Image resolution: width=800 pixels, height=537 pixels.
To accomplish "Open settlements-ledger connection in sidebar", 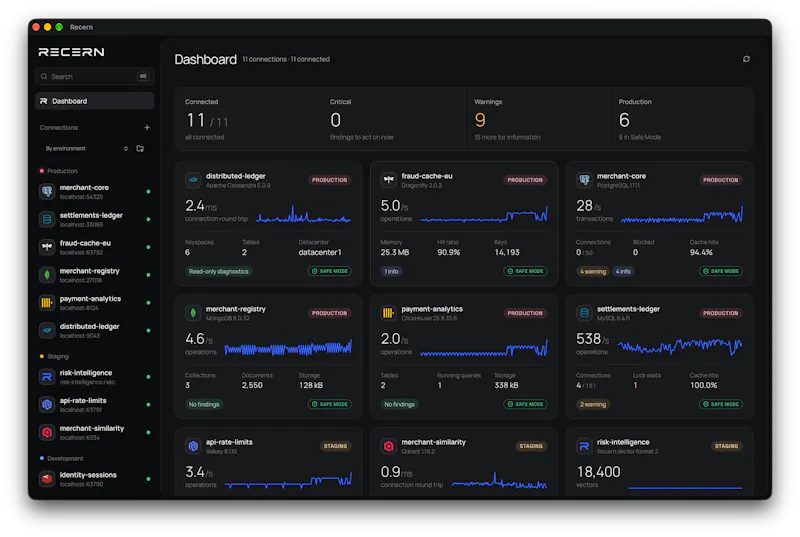I will coord(94,219).
